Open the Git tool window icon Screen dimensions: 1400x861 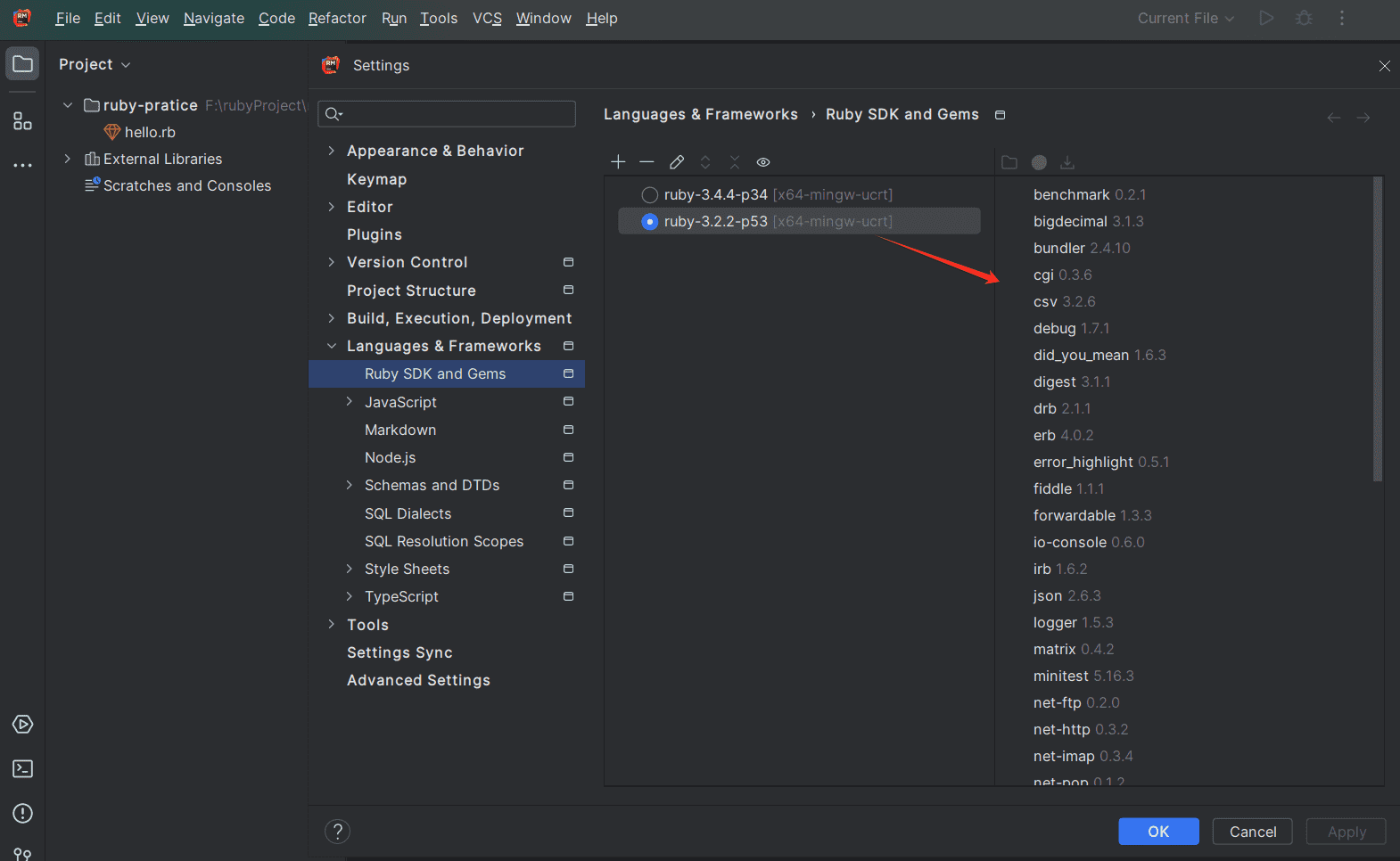23,854
